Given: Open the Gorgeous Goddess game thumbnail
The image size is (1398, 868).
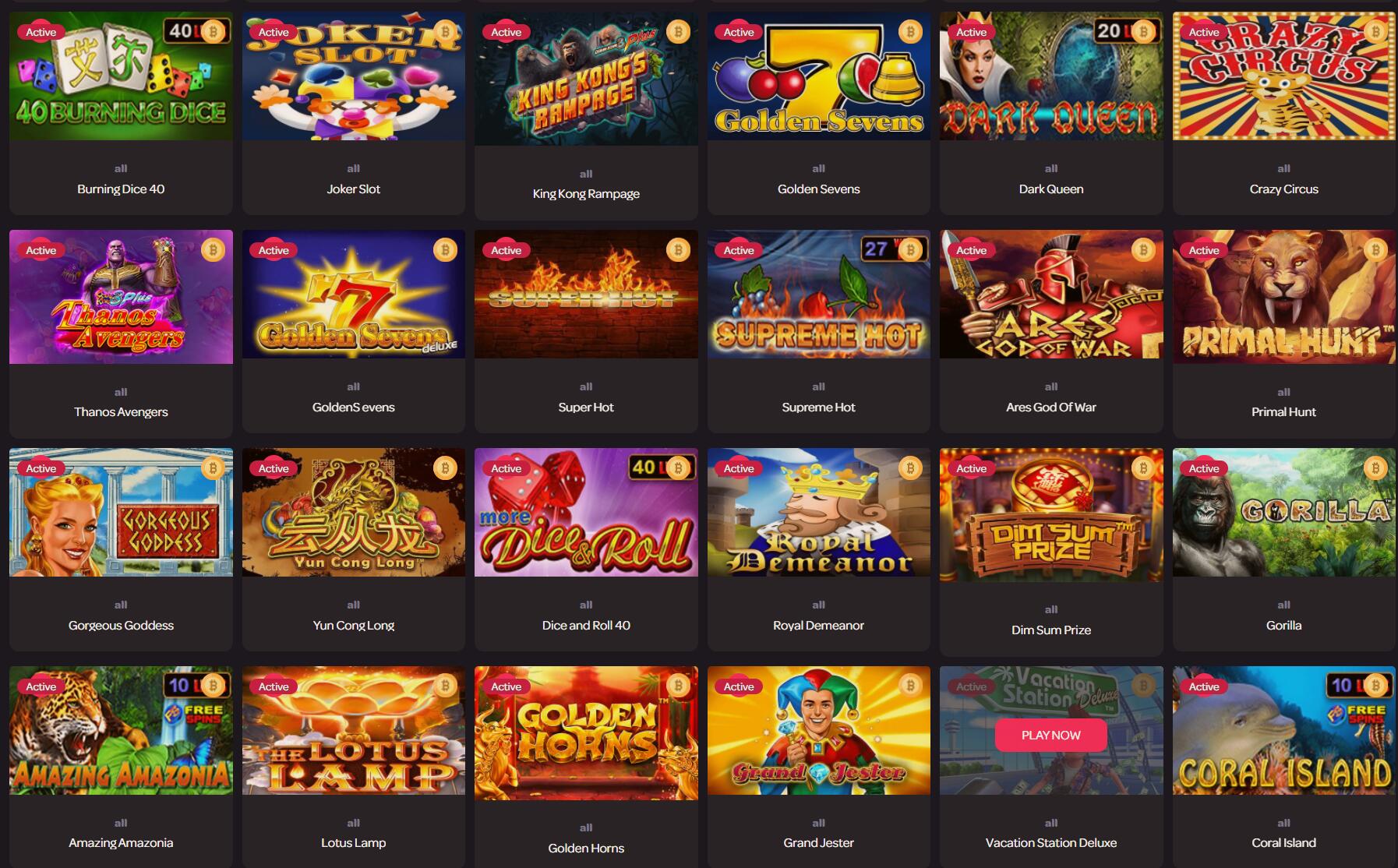Looking at the screenshot, I should click(121, 512).
